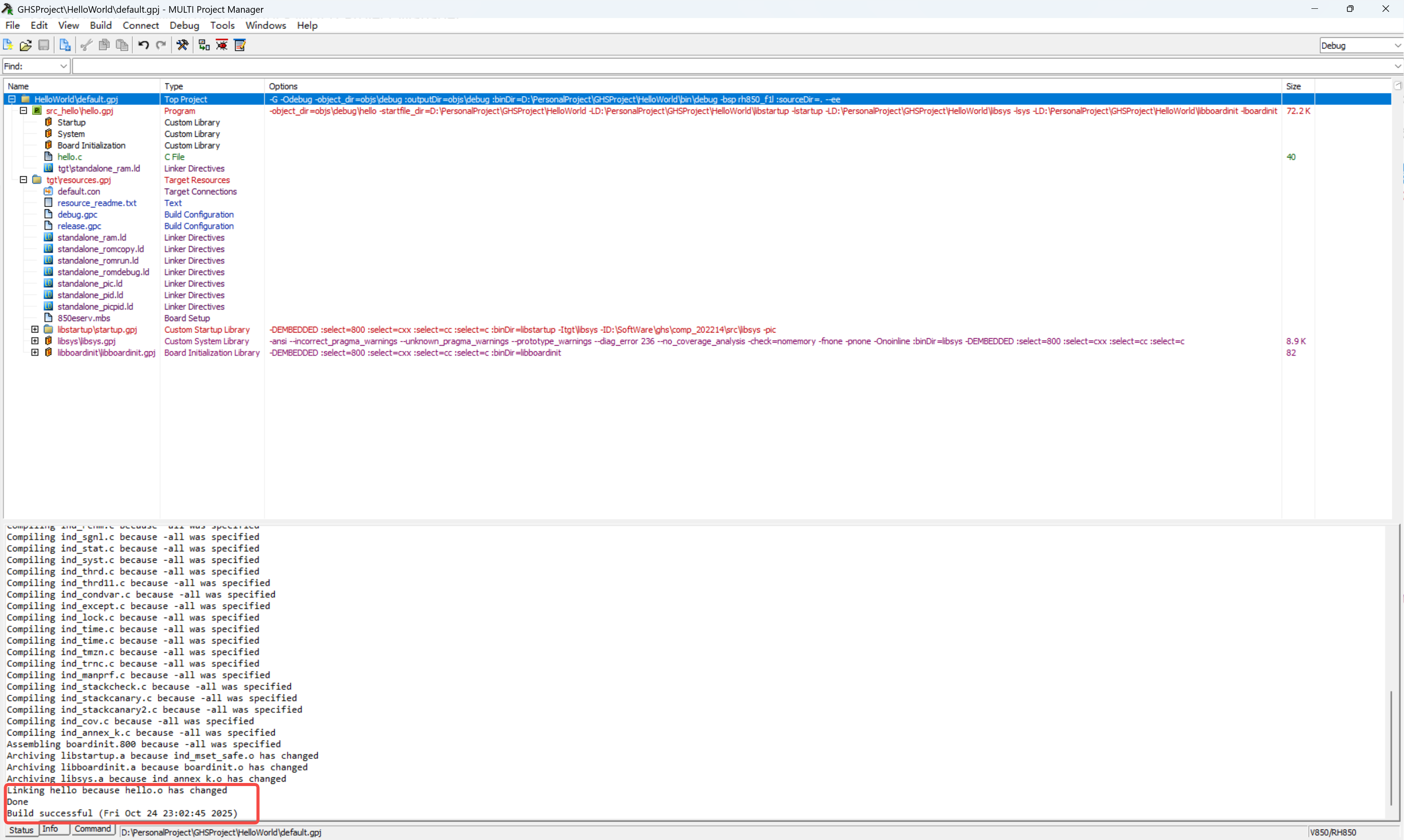Click the New Project toolbar icon

pyautogui.click(x=8, y=45)
